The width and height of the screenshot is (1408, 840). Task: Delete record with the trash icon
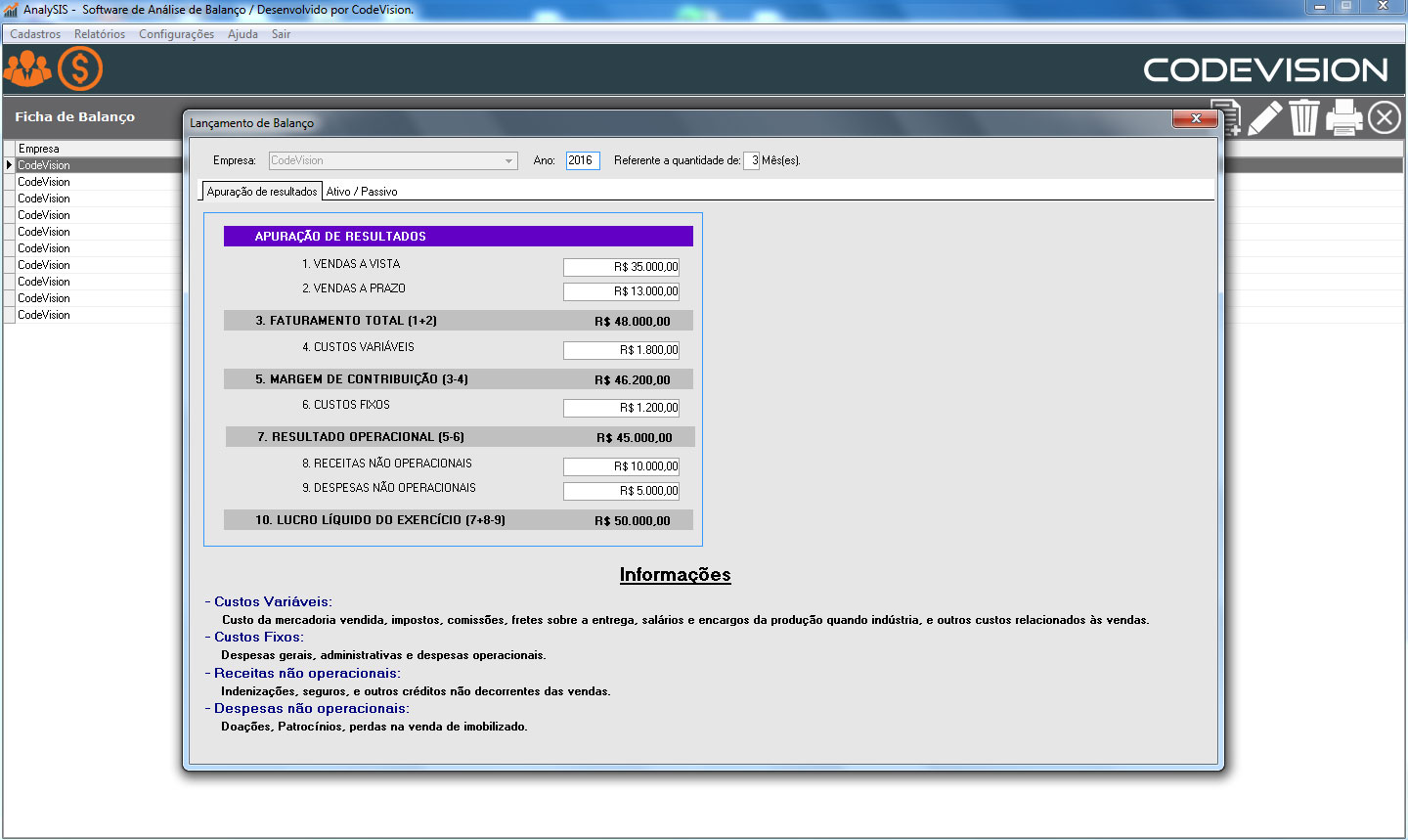tap(1303, 118)
